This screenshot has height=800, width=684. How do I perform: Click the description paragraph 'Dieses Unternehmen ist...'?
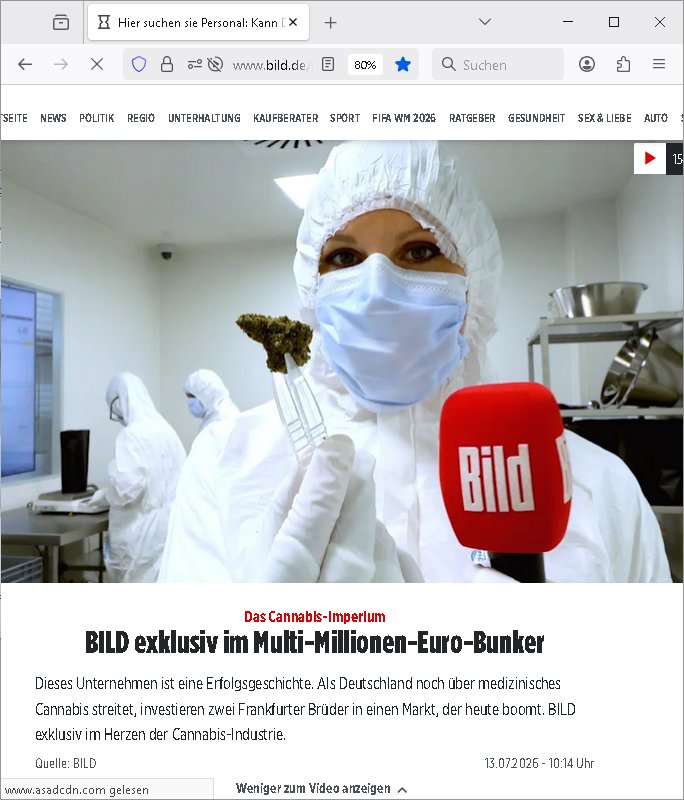305,709
